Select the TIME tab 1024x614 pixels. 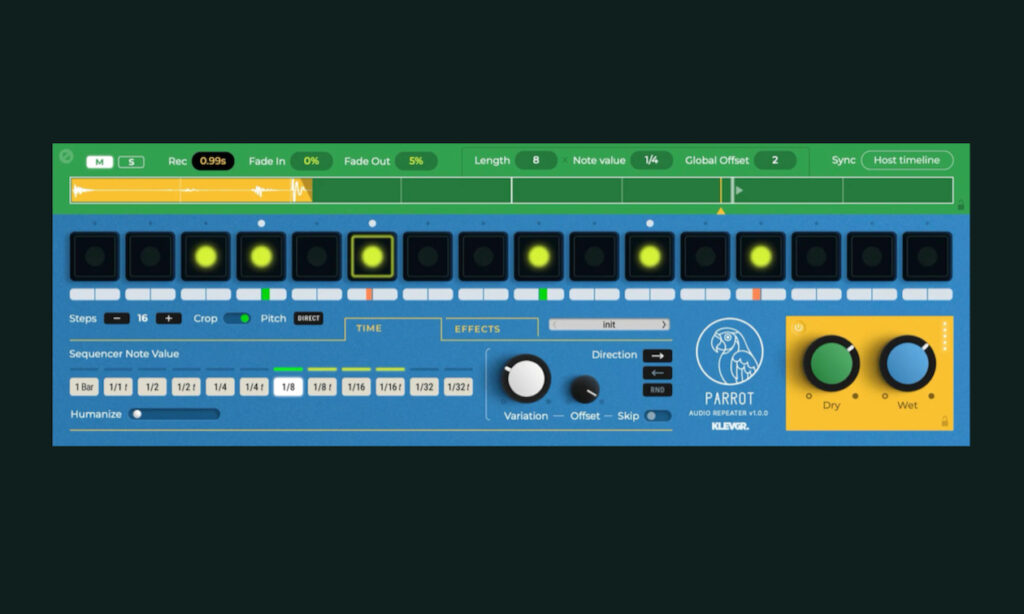(369, 329)
